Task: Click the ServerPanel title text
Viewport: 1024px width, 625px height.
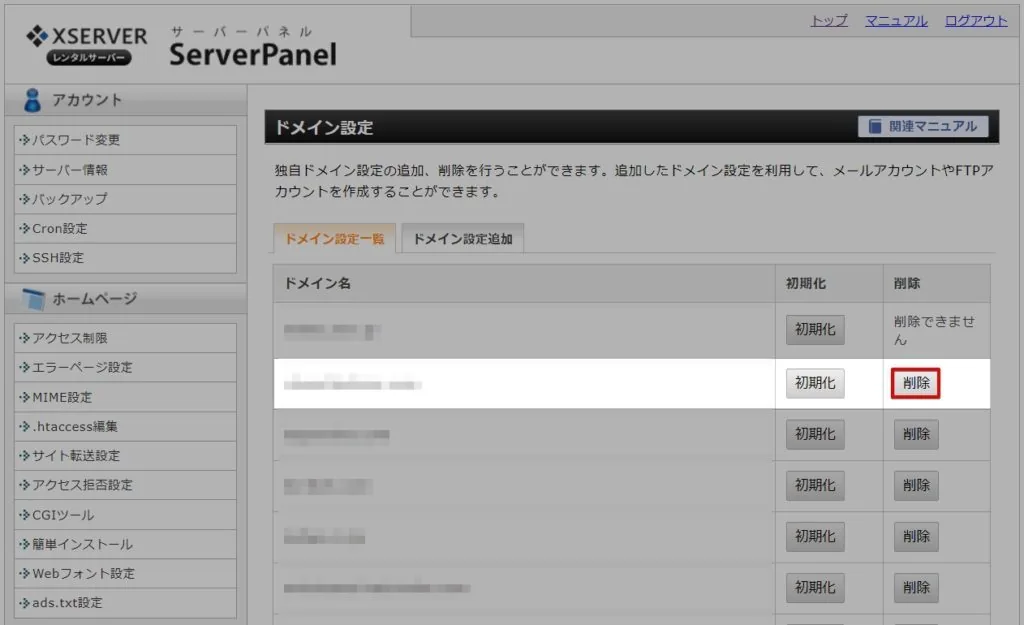Action: pos(253,54)
